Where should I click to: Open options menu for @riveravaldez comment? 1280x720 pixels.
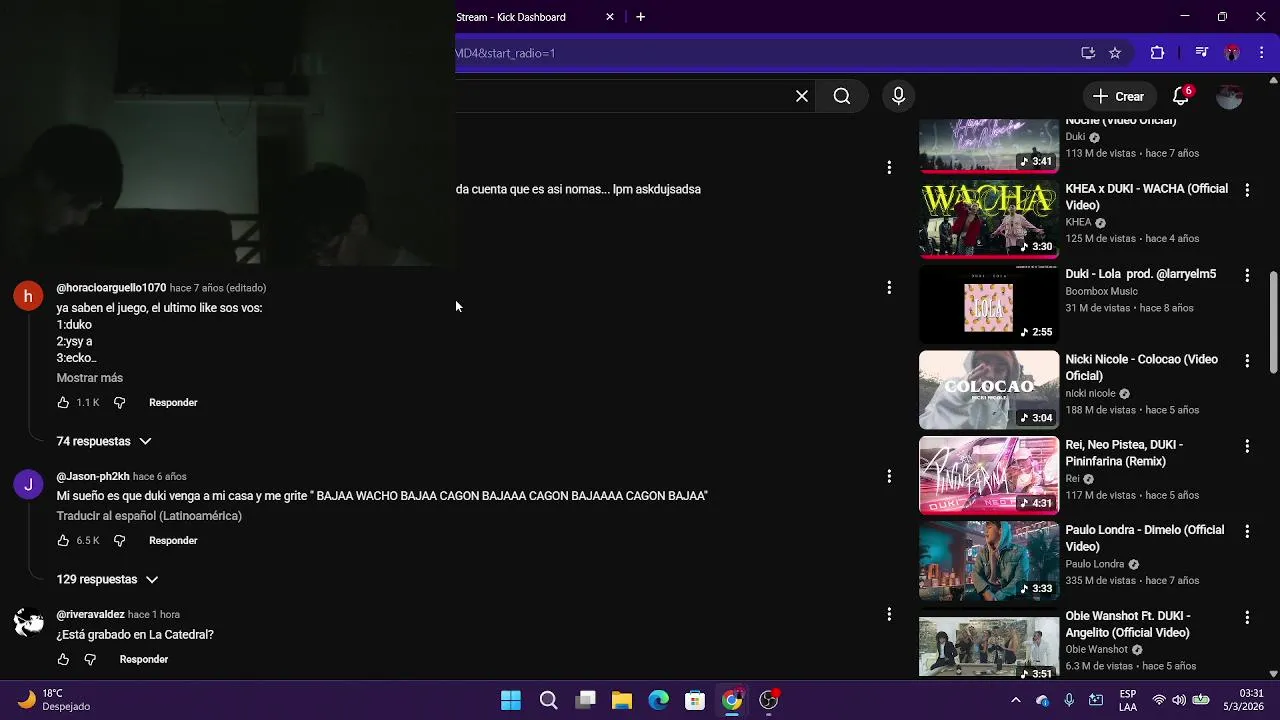tap(889, 614)
